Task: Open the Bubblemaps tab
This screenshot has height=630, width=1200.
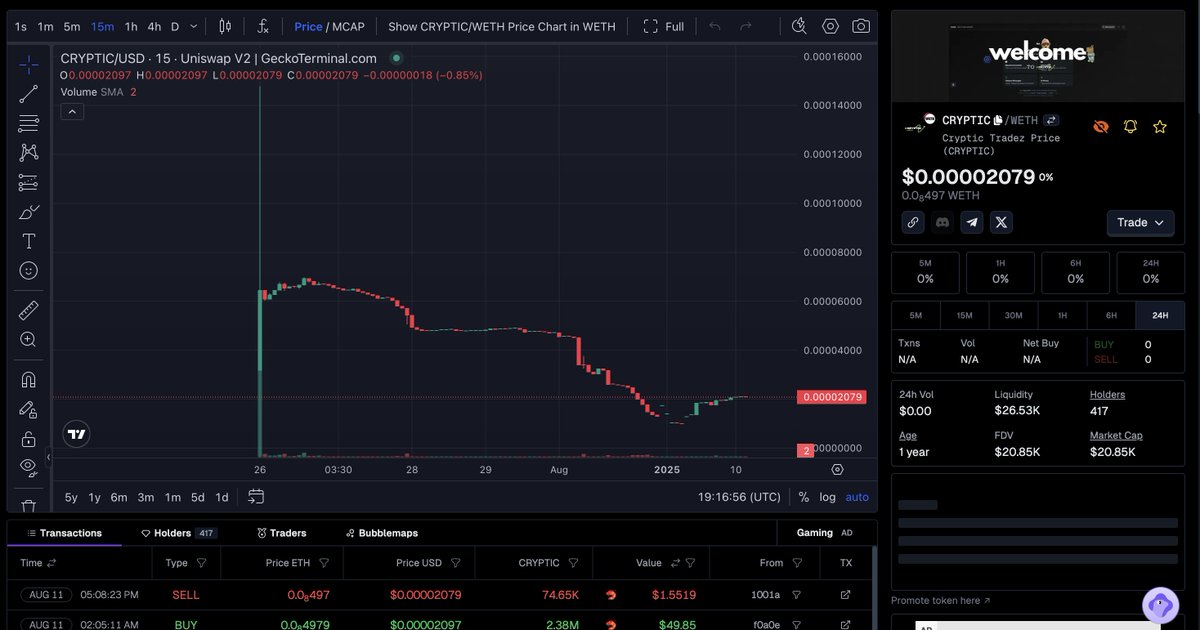Action: coord(382,533)
